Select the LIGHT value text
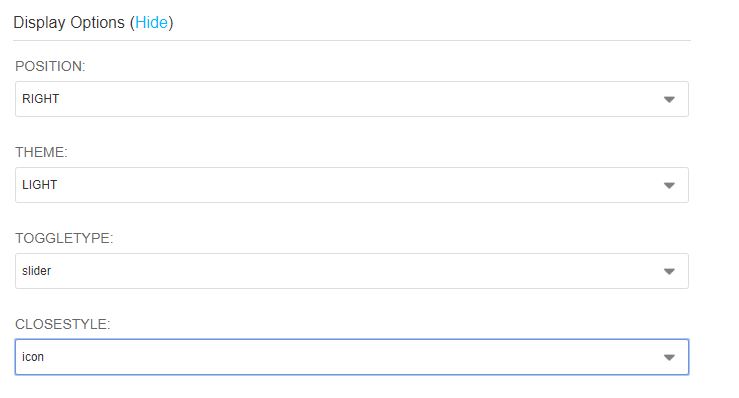Viewport: 739px width, 398px height. [x=40, y=185]
